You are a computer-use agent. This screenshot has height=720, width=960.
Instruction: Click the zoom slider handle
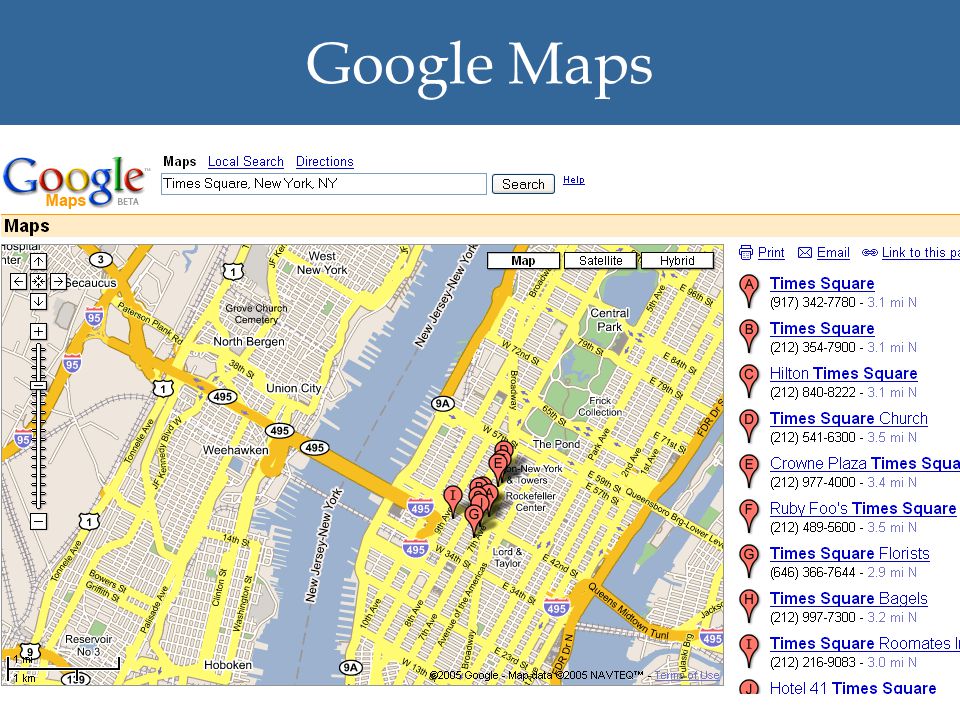tap(39, 385)
